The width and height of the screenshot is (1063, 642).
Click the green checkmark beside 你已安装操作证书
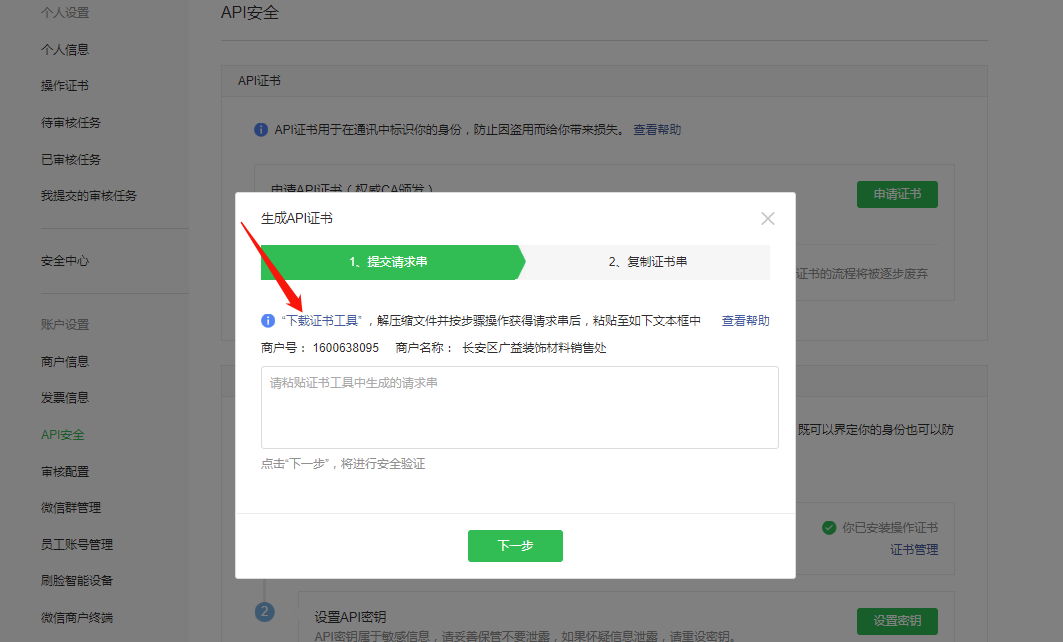coord(829,527)
